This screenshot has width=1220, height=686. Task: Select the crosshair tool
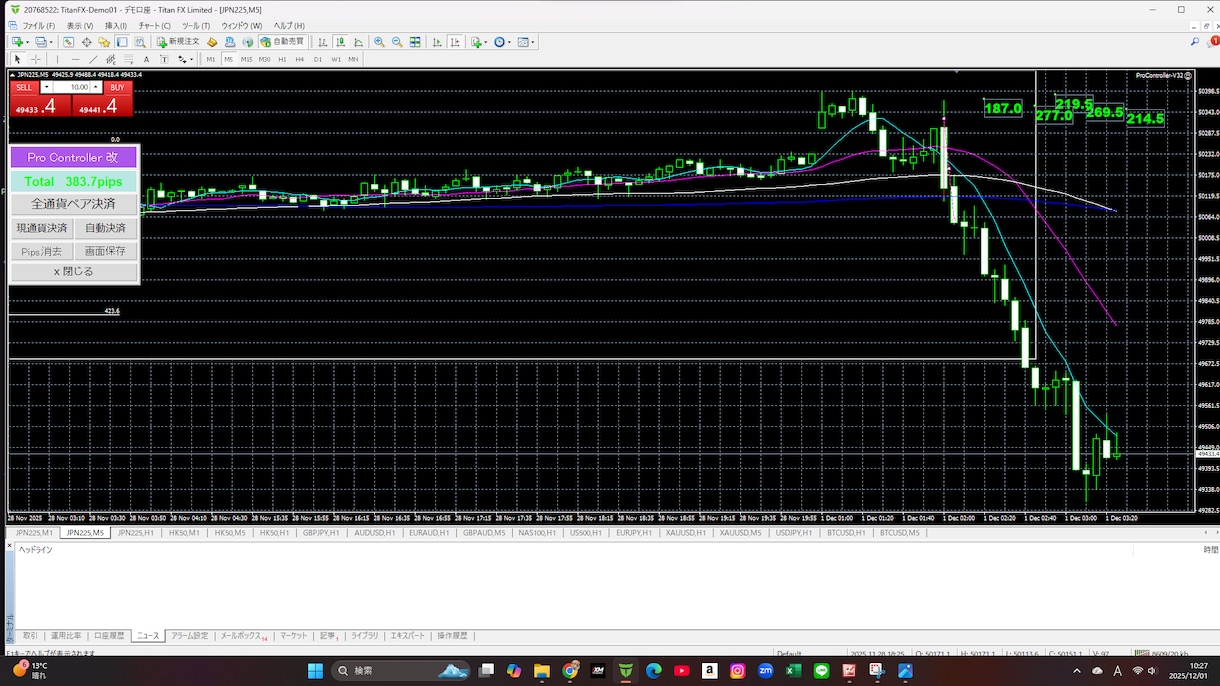click(x=36, y=59)
